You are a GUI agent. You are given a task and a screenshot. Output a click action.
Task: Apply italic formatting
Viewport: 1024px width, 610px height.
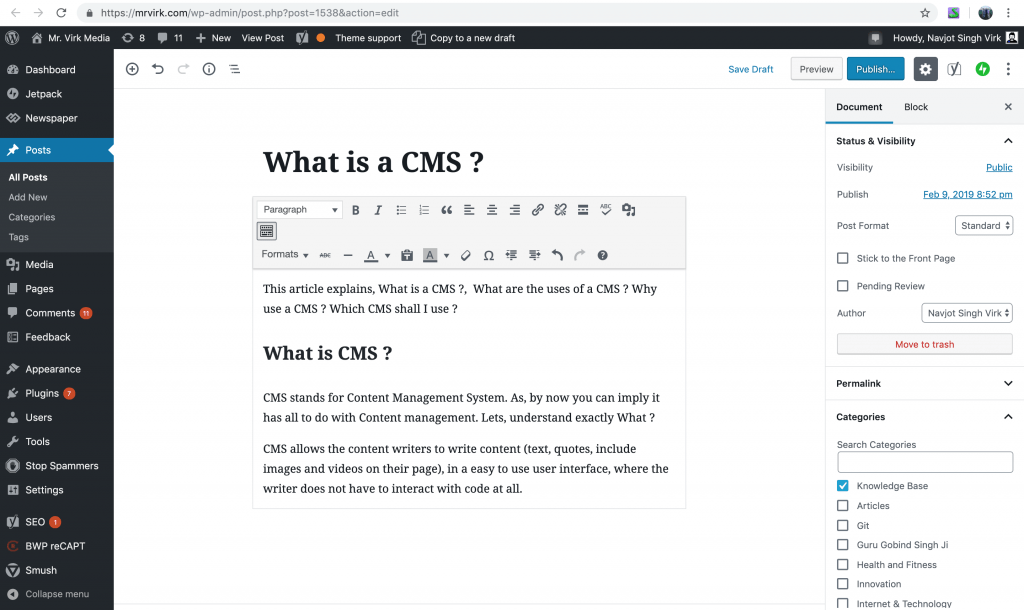click(378, 210)
